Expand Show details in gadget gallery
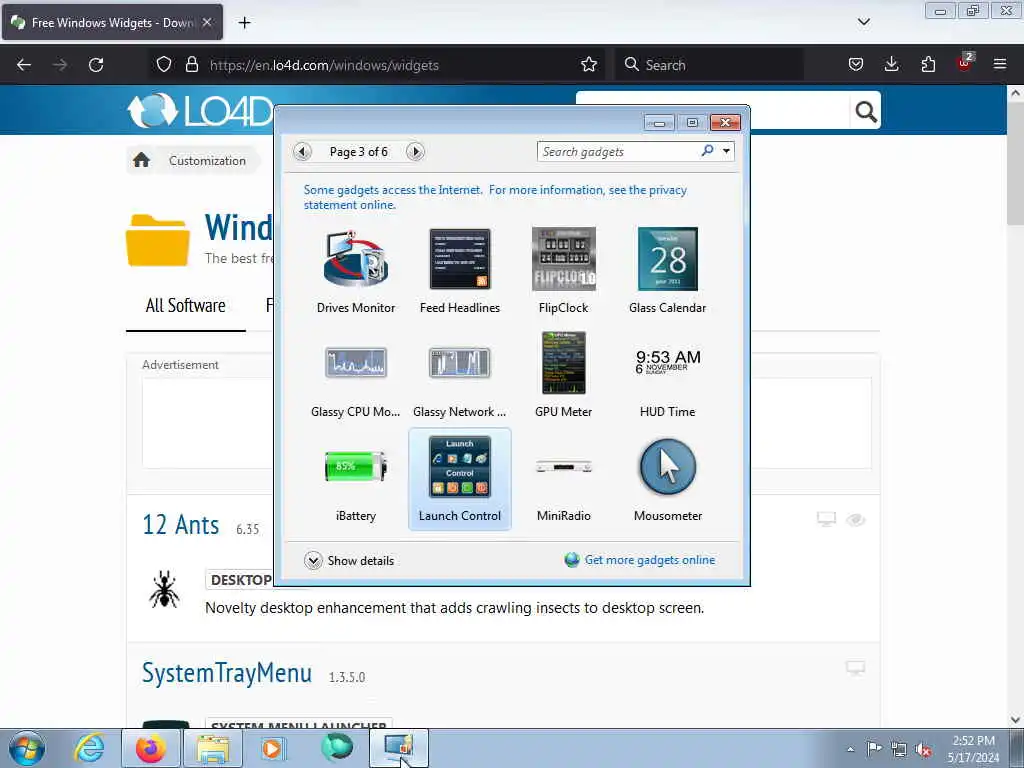This screenshot has width=1024, height=768. pyautogui.click(x=349, y=560)
